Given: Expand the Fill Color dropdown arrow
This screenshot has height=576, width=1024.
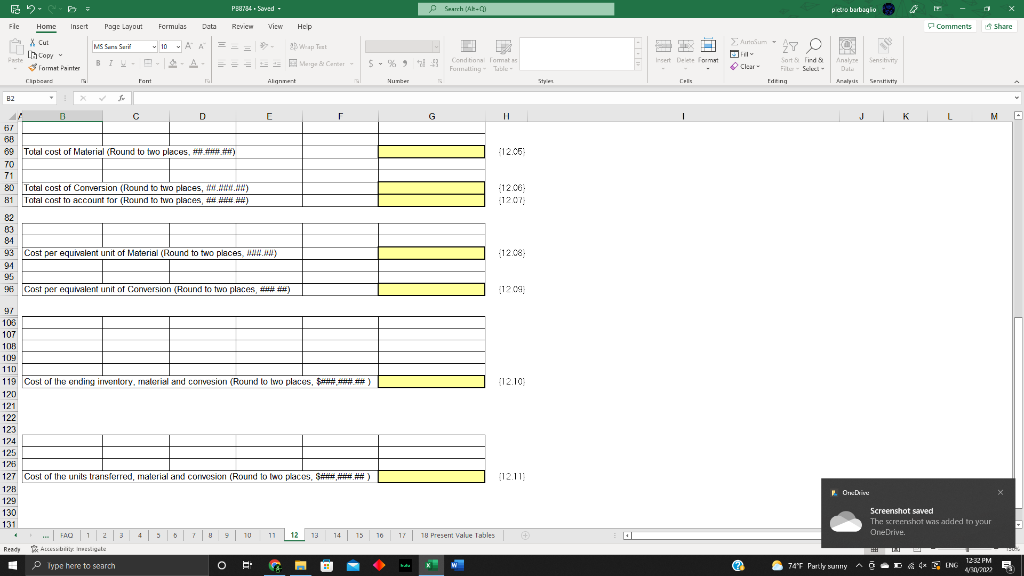Looking at the screenshot, I should click(x=181, y=63).
